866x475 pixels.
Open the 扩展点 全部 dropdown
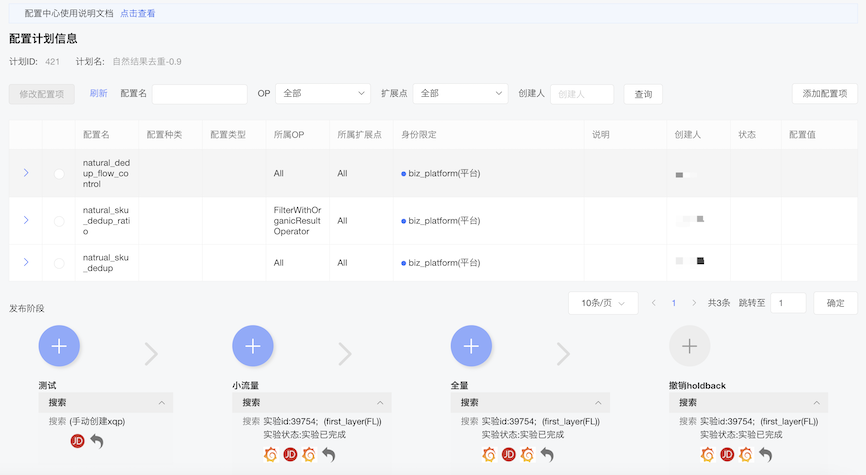coord(461,93)
